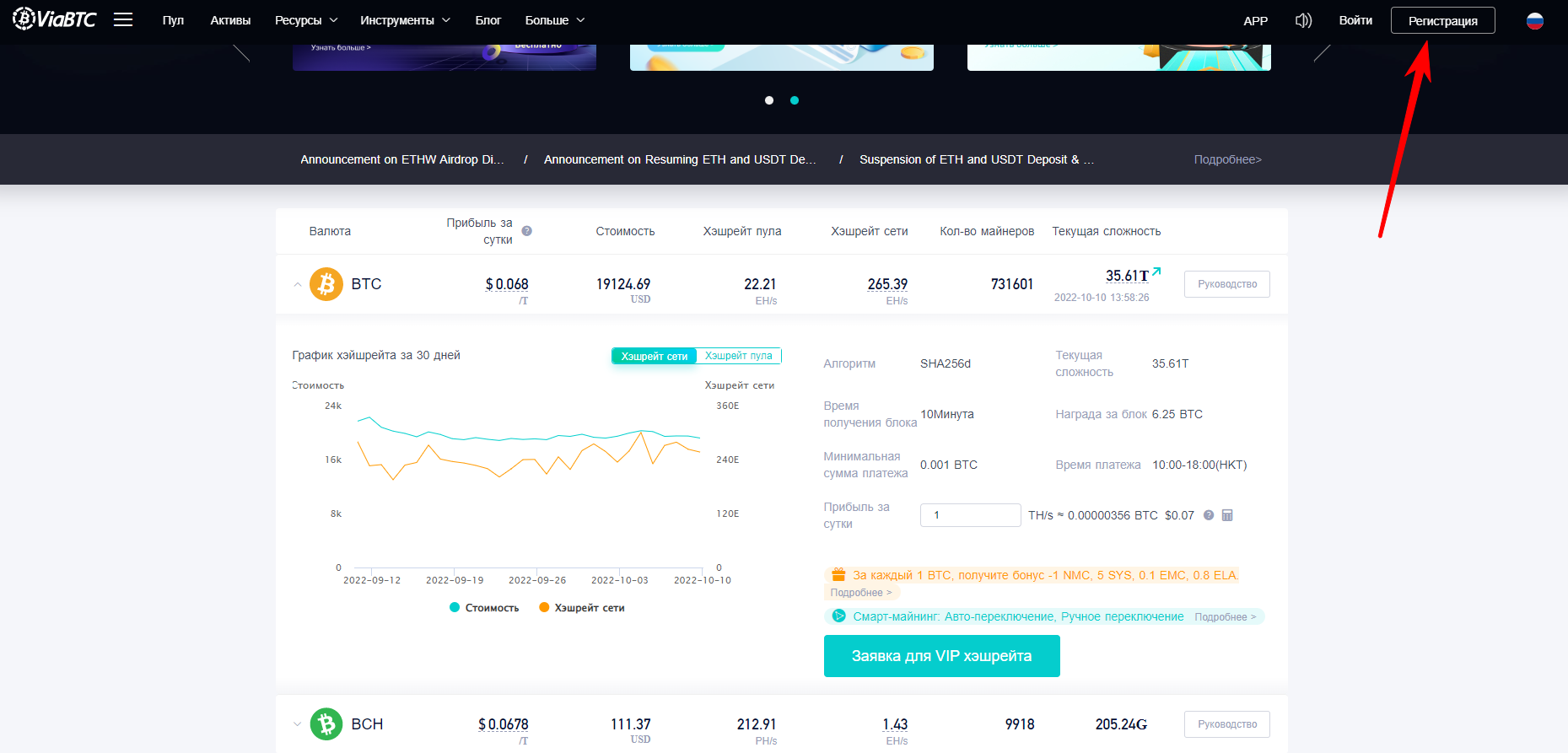Toggle Стоимость series in chart legend
The height and width of the screenshot is (753, 1568).
click(x=484, y=608)
